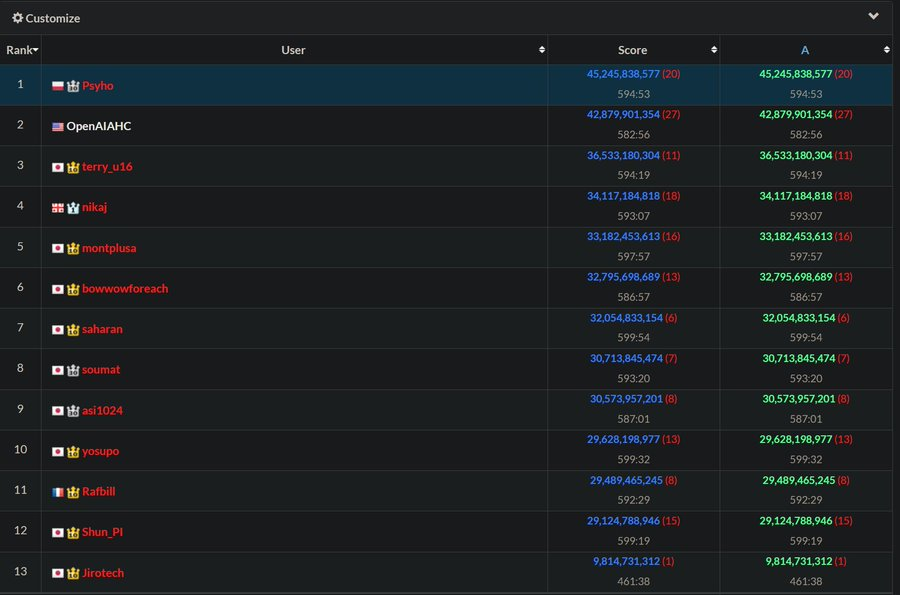Open Rafbill user profile
This screenshot has width=900, height=595.
pyautogui.click(x=99, y=492)
